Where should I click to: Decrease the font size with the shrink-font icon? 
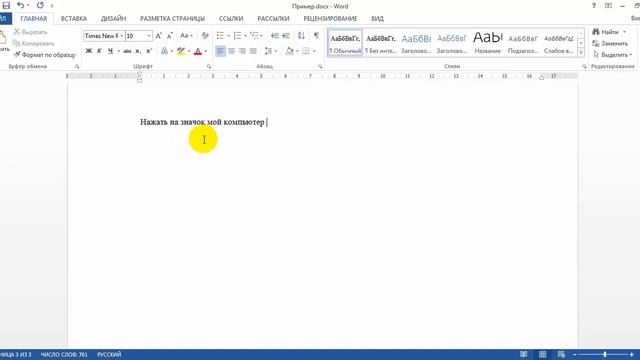(x=170, y=36)
